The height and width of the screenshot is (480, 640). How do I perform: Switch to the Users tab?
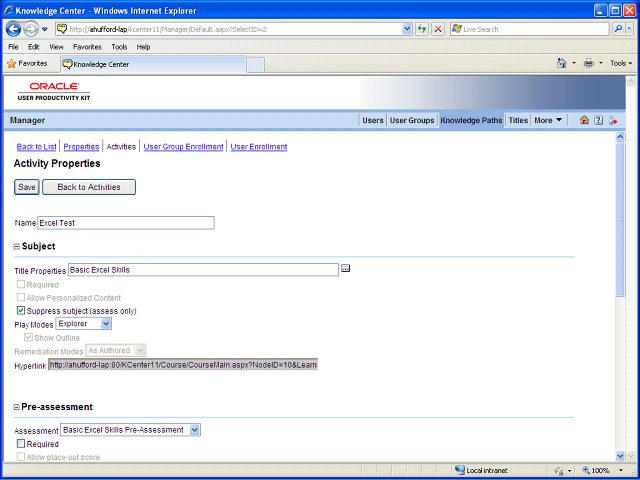373,120
